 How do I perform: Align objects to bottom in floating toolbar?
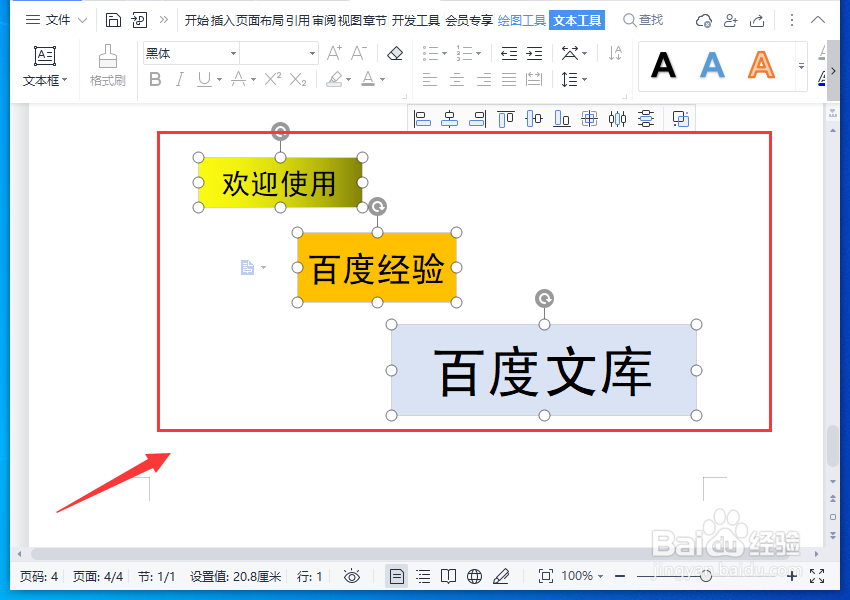coord(562,119)
